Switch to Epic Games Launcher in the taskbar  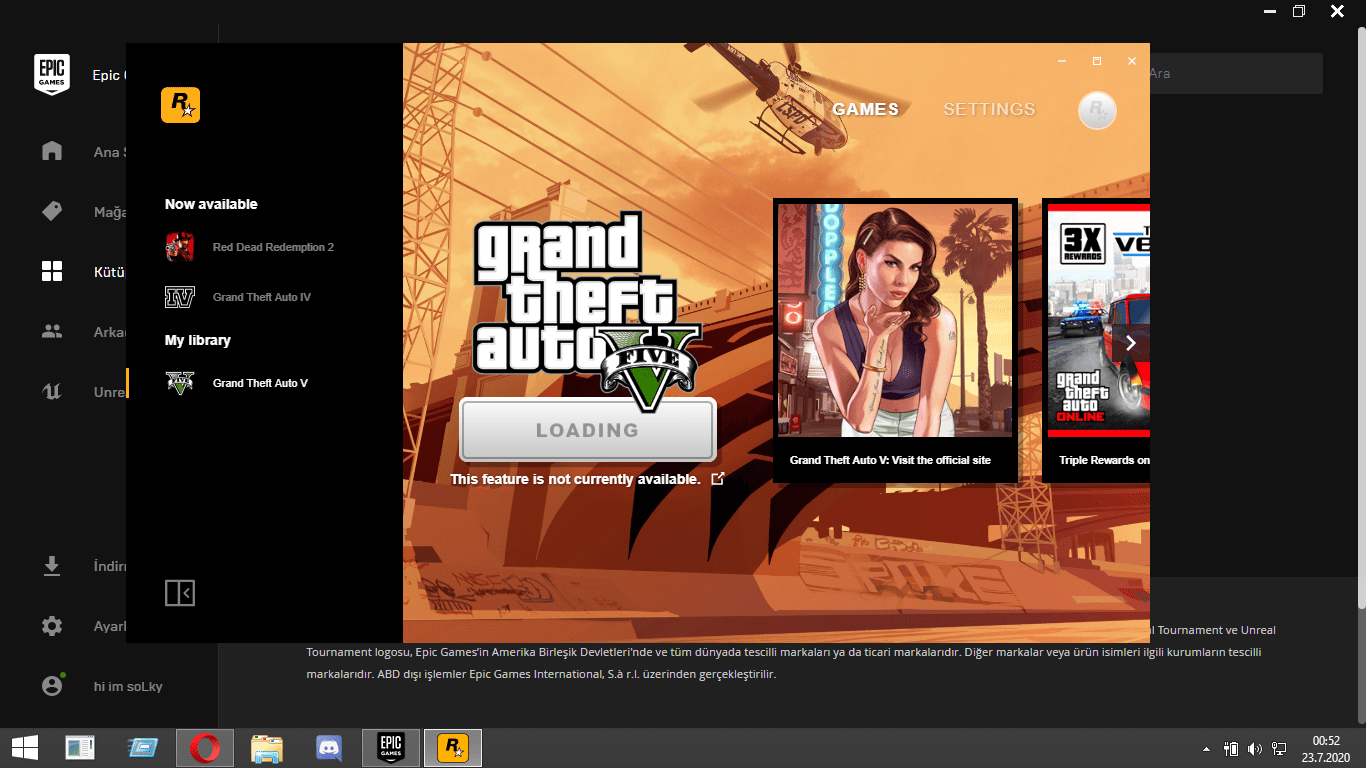(391, 747)
